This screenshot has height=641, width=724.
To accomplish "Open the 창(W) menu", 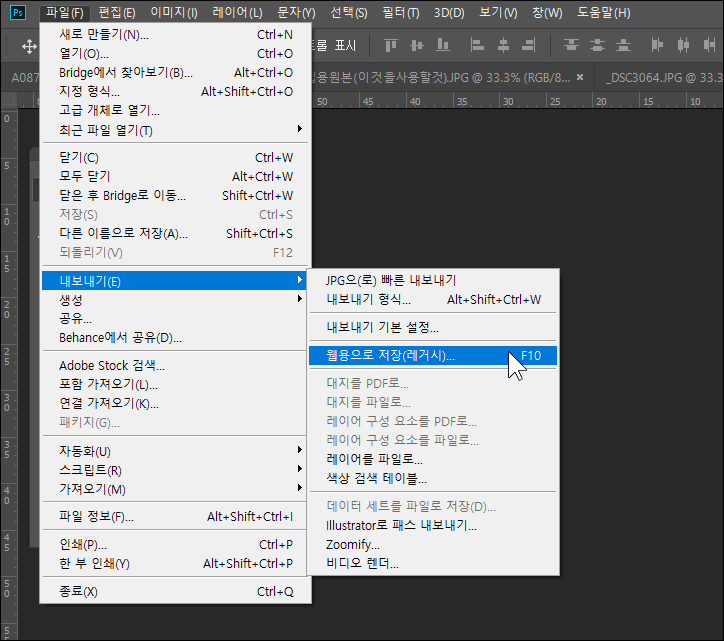I will click(547, 12).
